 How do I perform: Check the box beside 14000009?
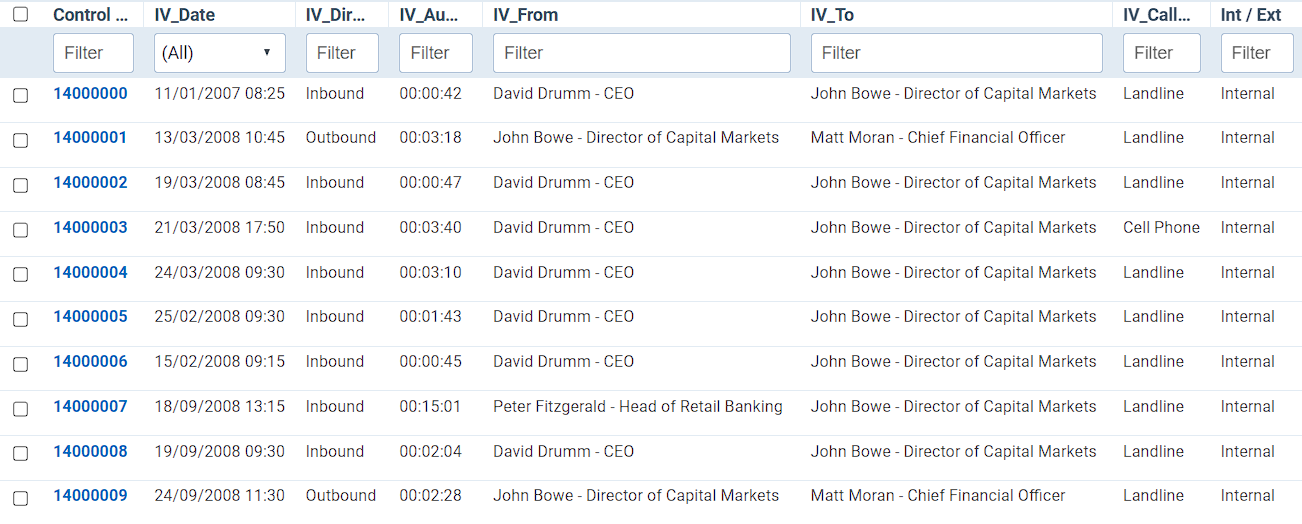[20, 497]
